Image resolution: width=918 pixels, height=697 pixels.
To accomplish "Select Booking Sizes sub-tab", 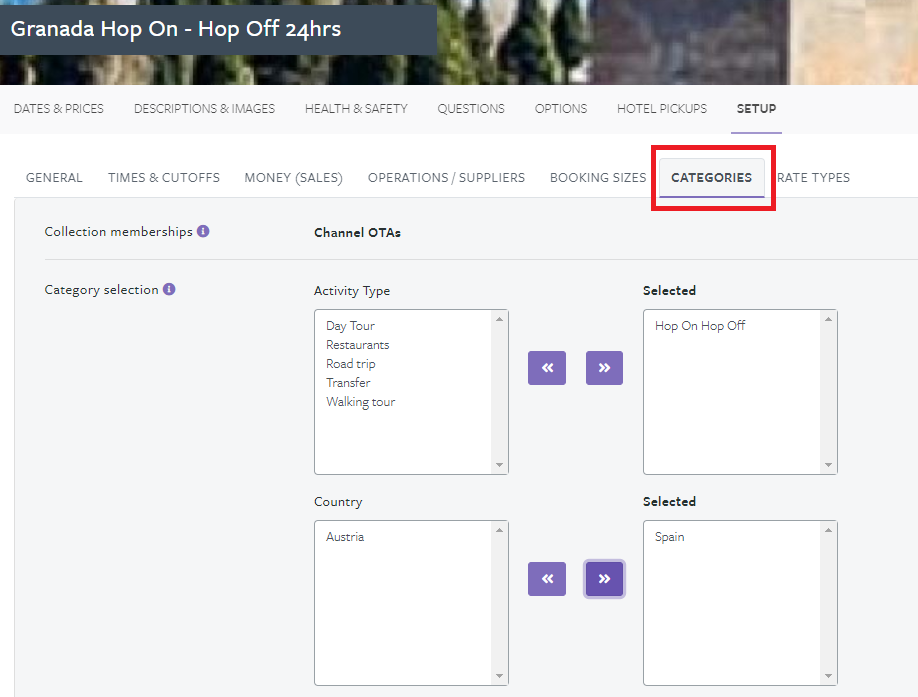I will click(x=598, y=178).
